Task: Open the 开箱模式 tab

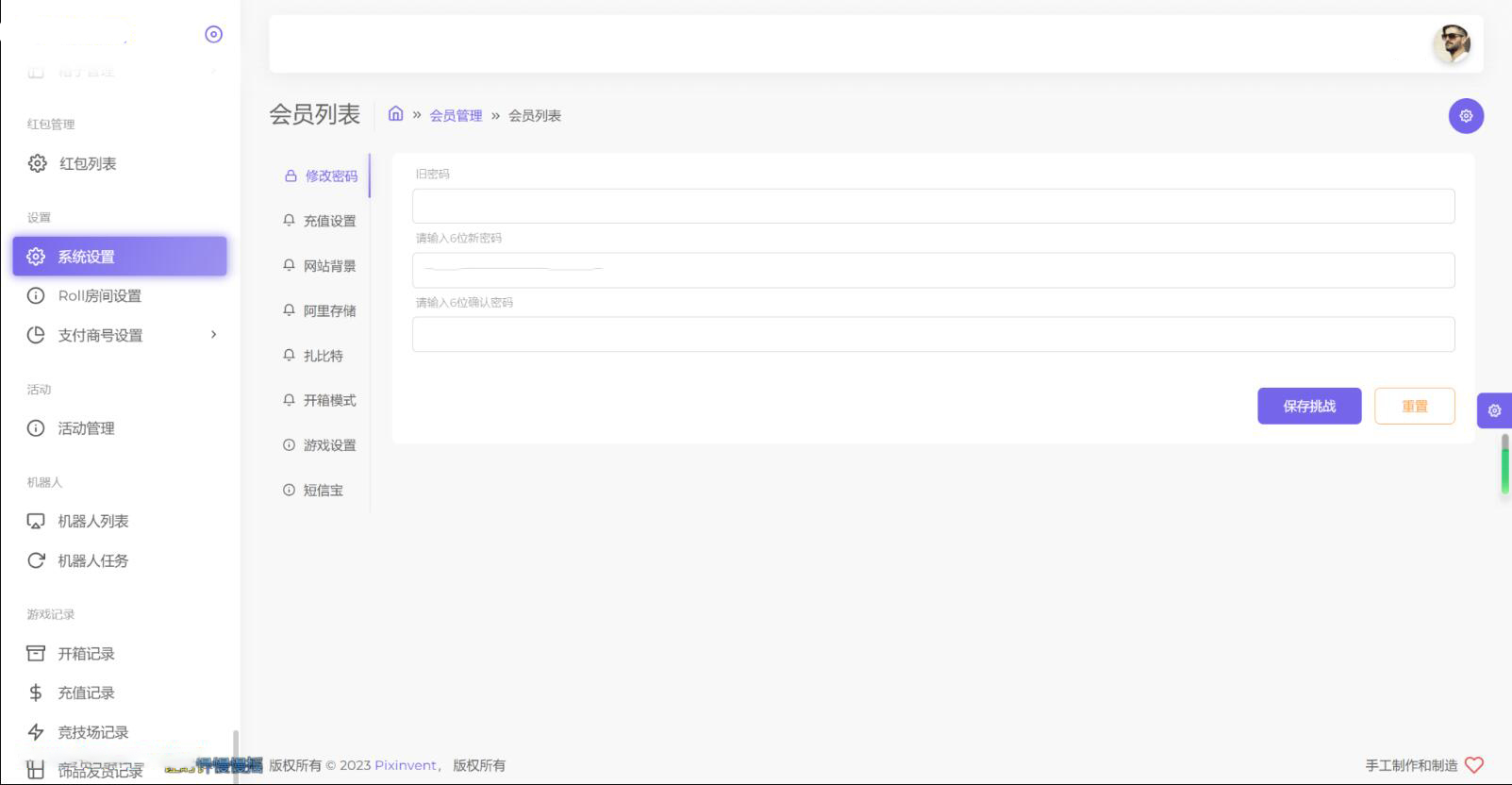Action: click(x=321, y=400)
